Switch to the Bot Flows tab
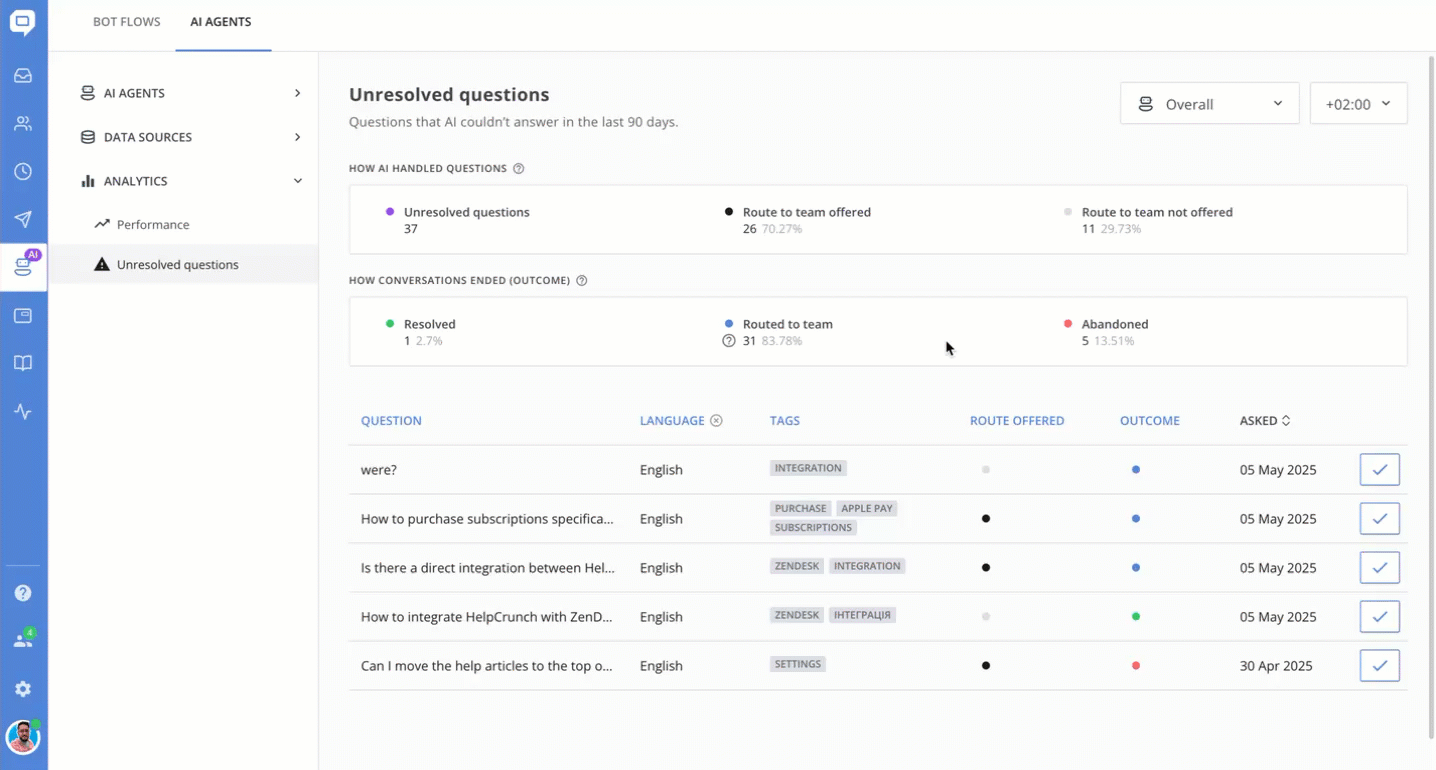The height and width of the screenshot is (770, 1436). point(126,22)
